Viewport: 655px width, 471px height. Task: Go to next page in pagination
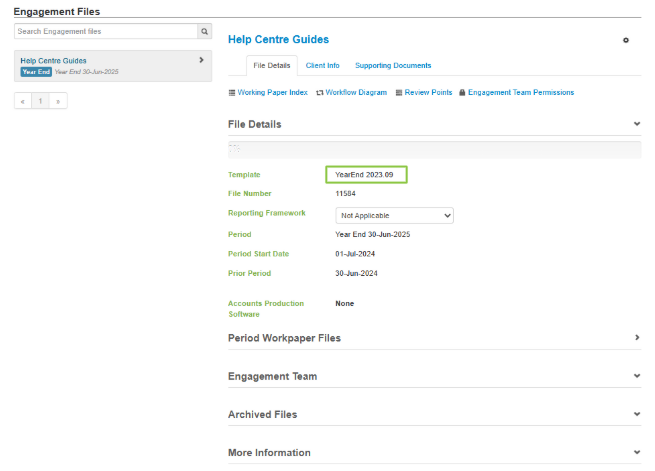click(x=59, y=101)
